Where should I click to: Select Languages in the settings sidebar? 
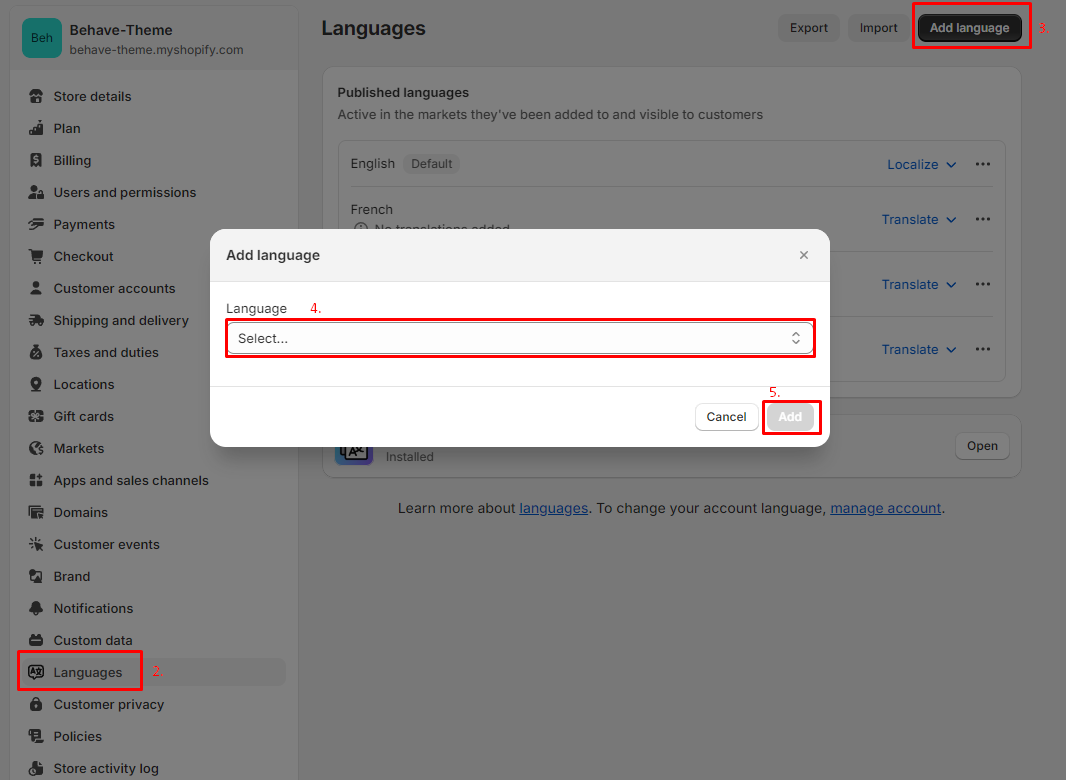pos(154,672)
